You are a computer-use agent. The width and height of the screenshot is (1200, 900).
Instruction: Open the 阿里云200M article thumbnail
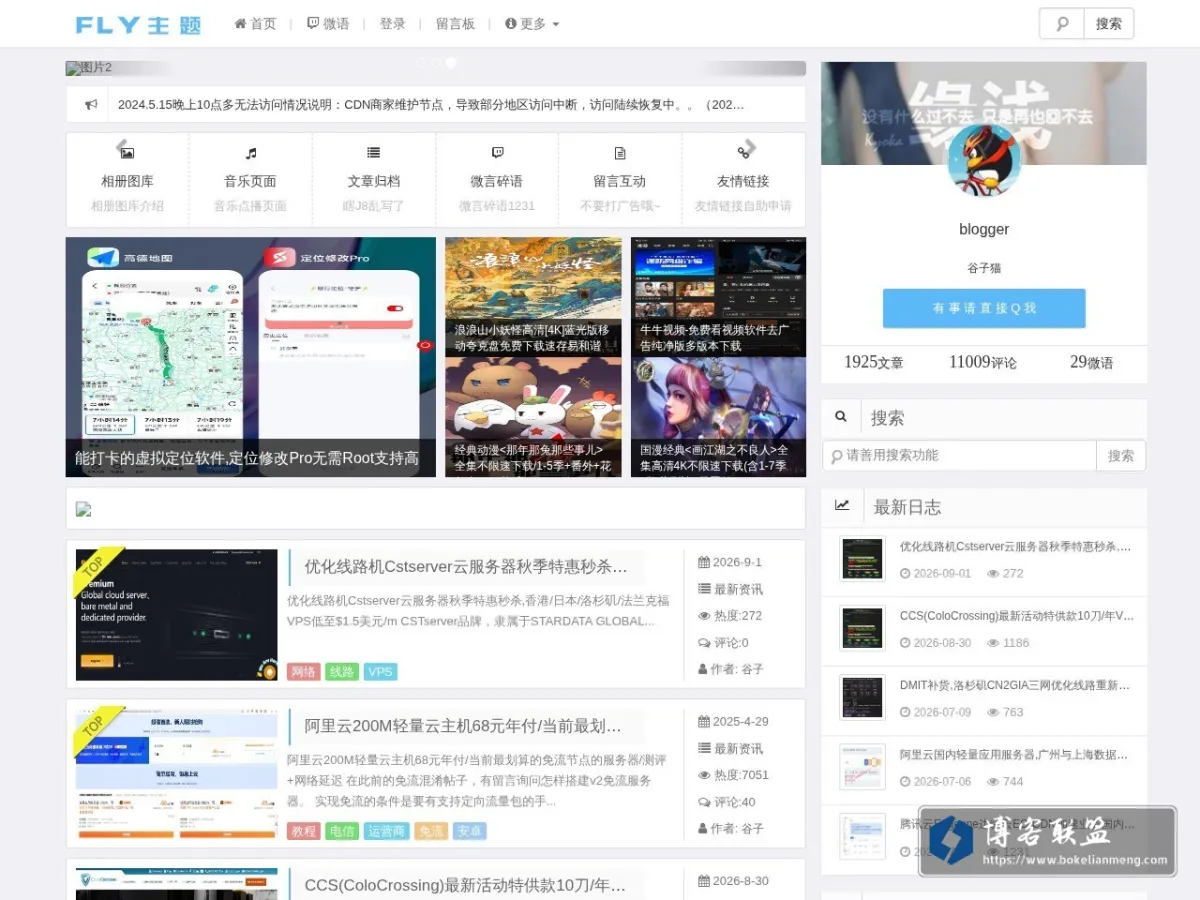177,775
